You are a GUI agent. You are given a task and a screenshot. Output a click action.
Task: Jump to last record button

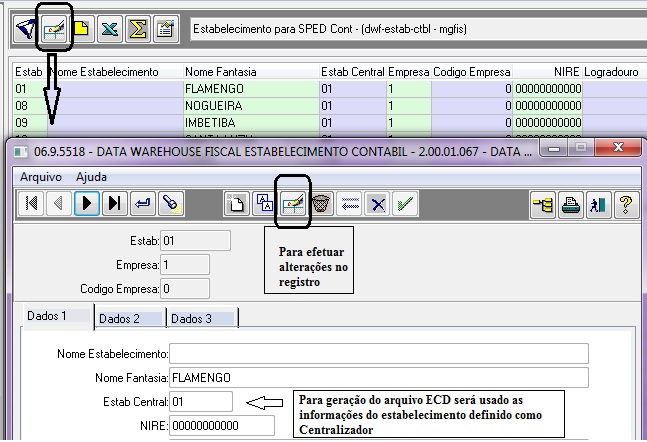pyautogui.click(x=114, y=203)
